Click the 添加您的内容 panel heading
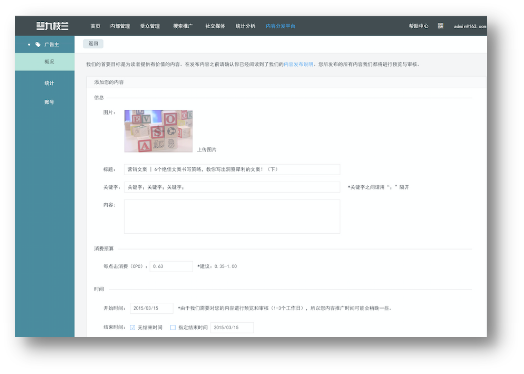Viewport: 524px width, 374px height. point(109,82)
